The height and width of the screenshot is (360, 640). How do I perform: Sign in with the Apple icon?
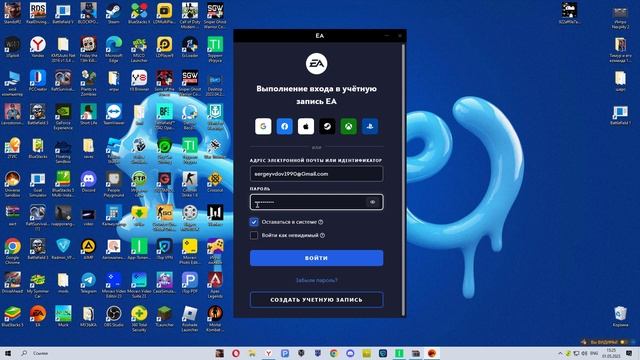click(x=306, y=127)
